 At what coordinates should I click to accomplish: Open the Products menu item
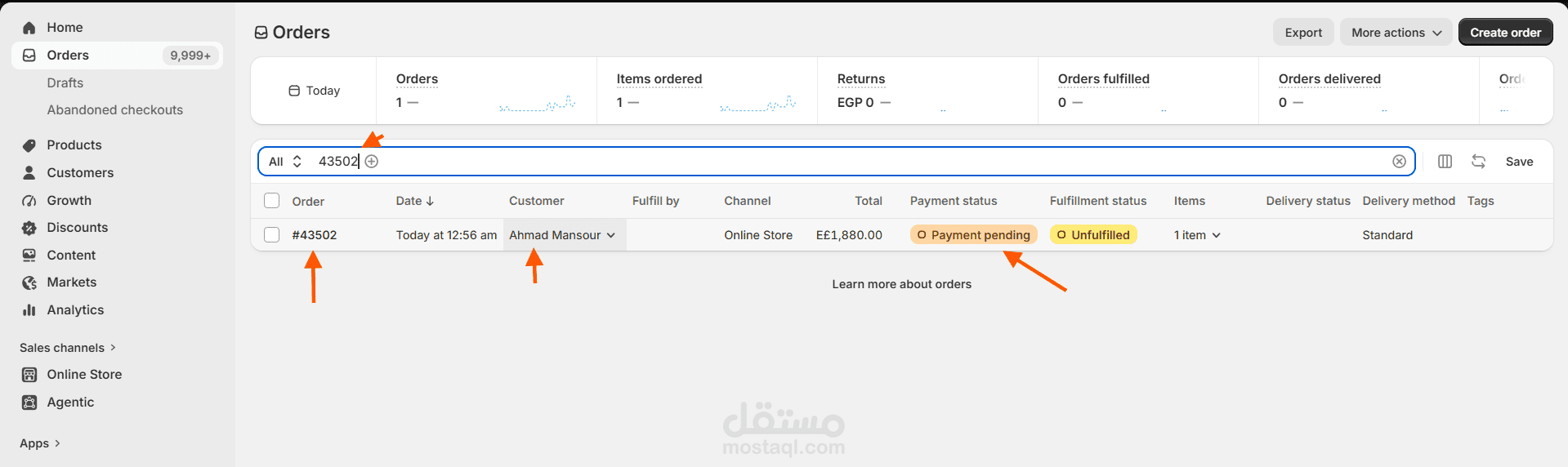117,145
